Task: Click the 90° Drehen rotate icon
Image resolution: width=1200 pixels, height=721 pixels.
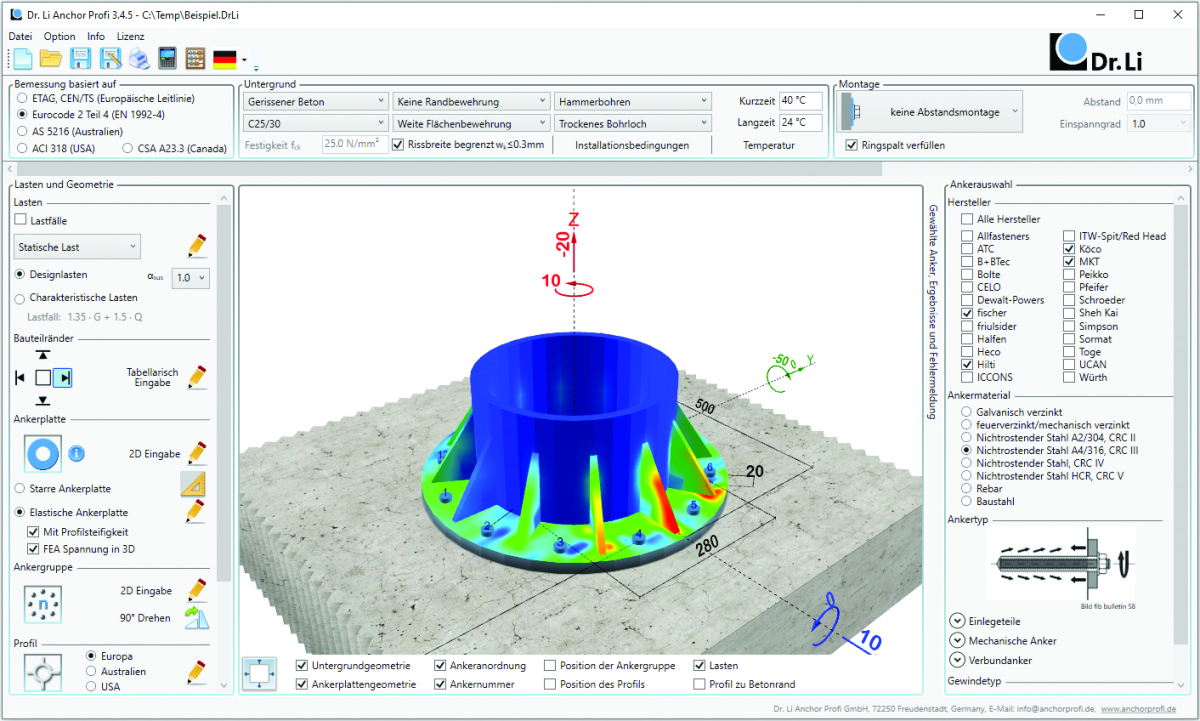Action: [x=196, y=617]
